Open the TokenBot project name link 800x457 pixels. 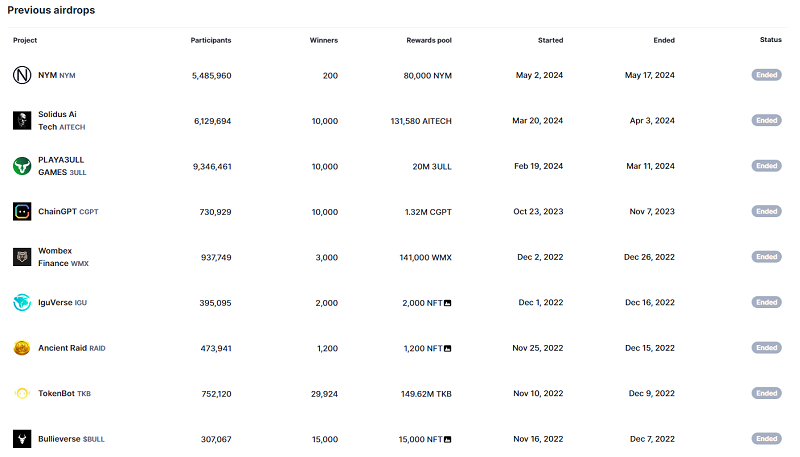pos(56,393)
